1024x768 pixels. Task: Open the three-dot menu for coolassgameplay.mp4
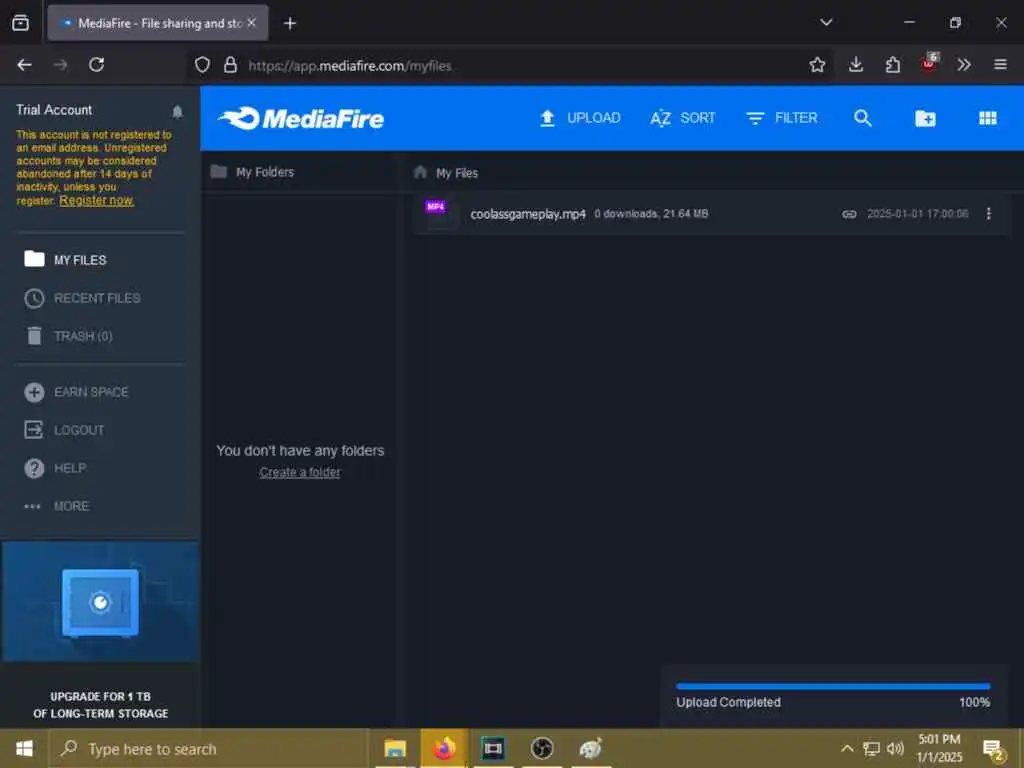(x=988, y=214)
